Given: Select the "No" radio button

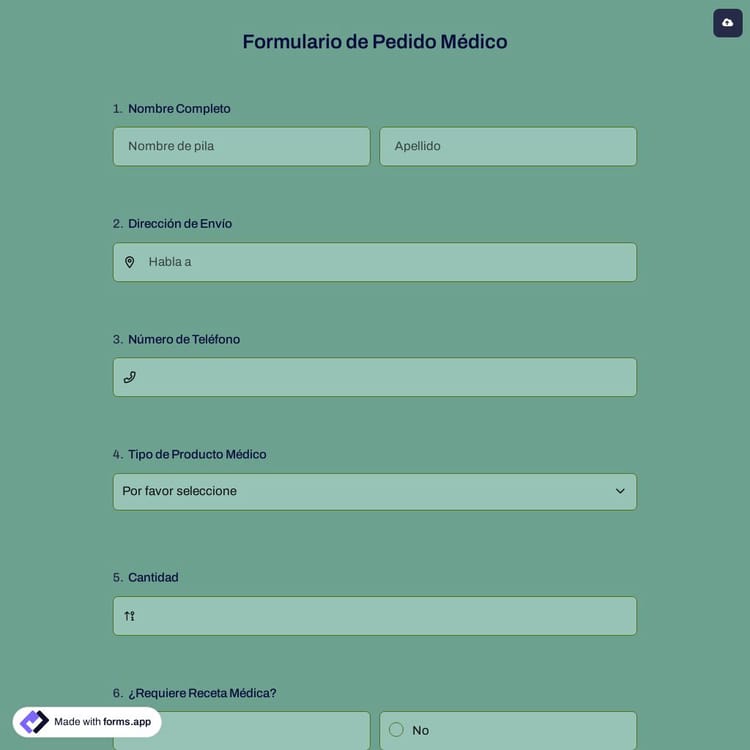Looking at the screenshot, I should 396,730.
